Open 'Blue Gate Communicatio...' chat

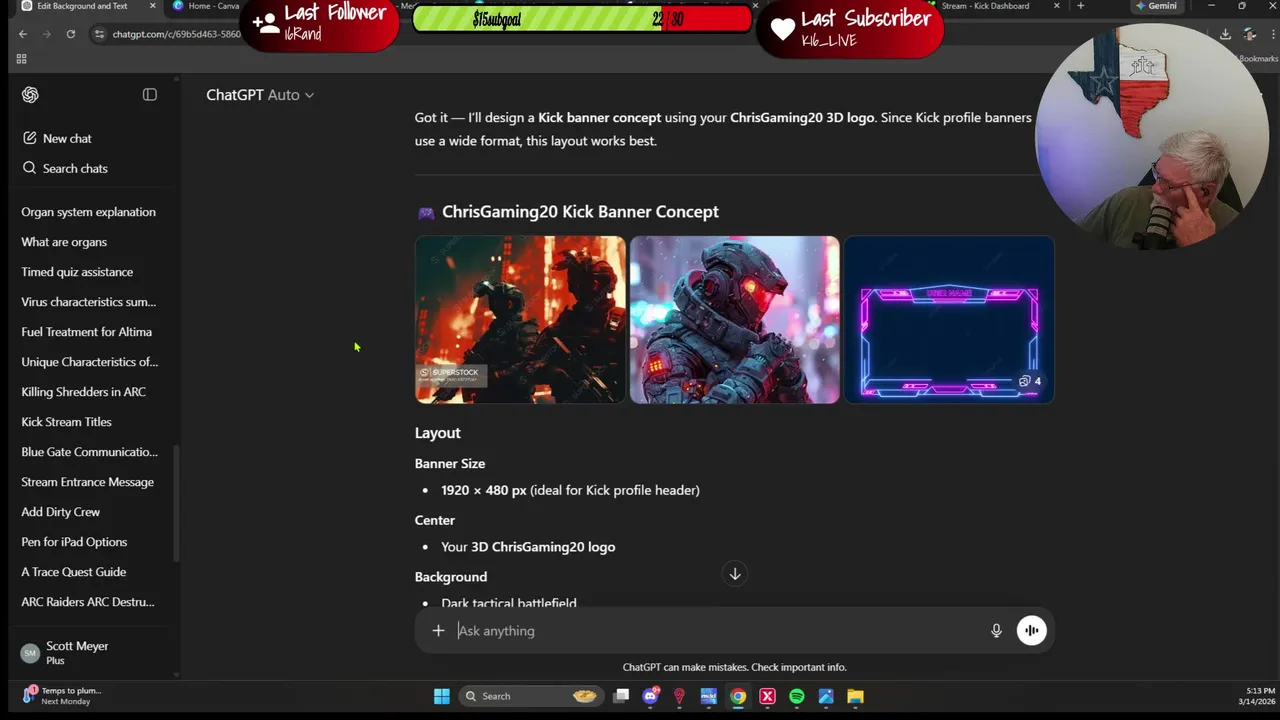[x=90, y=452]
